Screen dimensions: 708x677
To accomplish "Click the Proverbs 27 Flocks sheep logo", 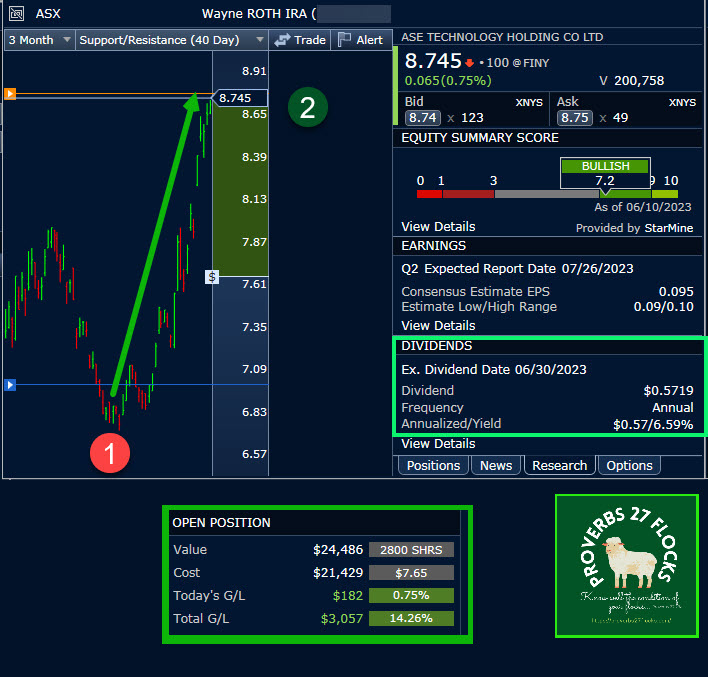I will [x=626, y=566].
